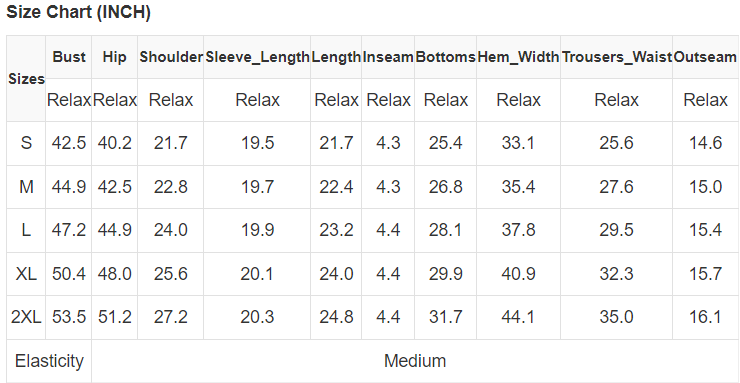This screenshot has width=740, height=383.
Task: Select the 32.3 trousers waist value for XL
Action: point(617,274)
